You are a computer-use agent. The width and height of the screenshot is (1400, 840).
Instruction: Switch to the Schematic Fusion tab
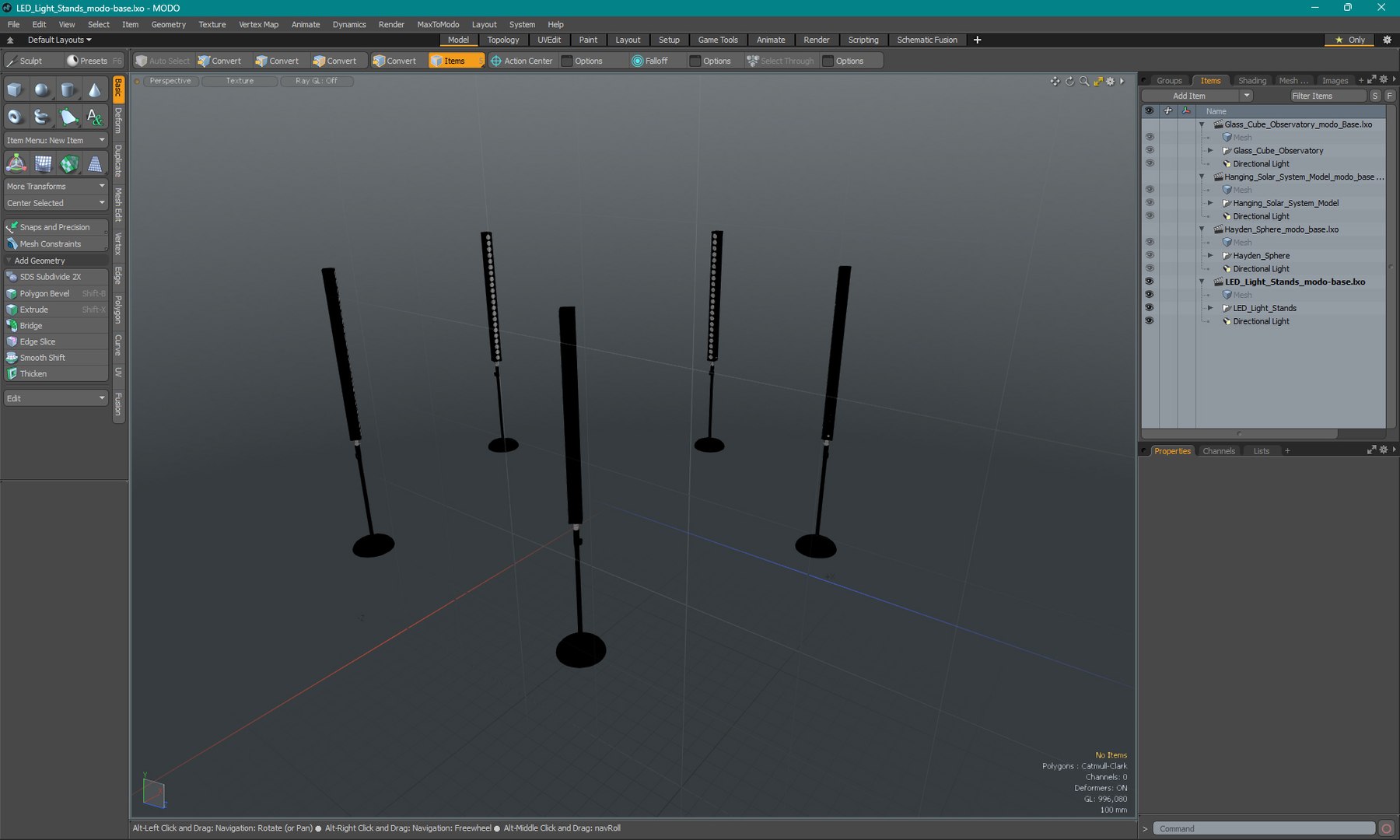[x=927, y=40]
